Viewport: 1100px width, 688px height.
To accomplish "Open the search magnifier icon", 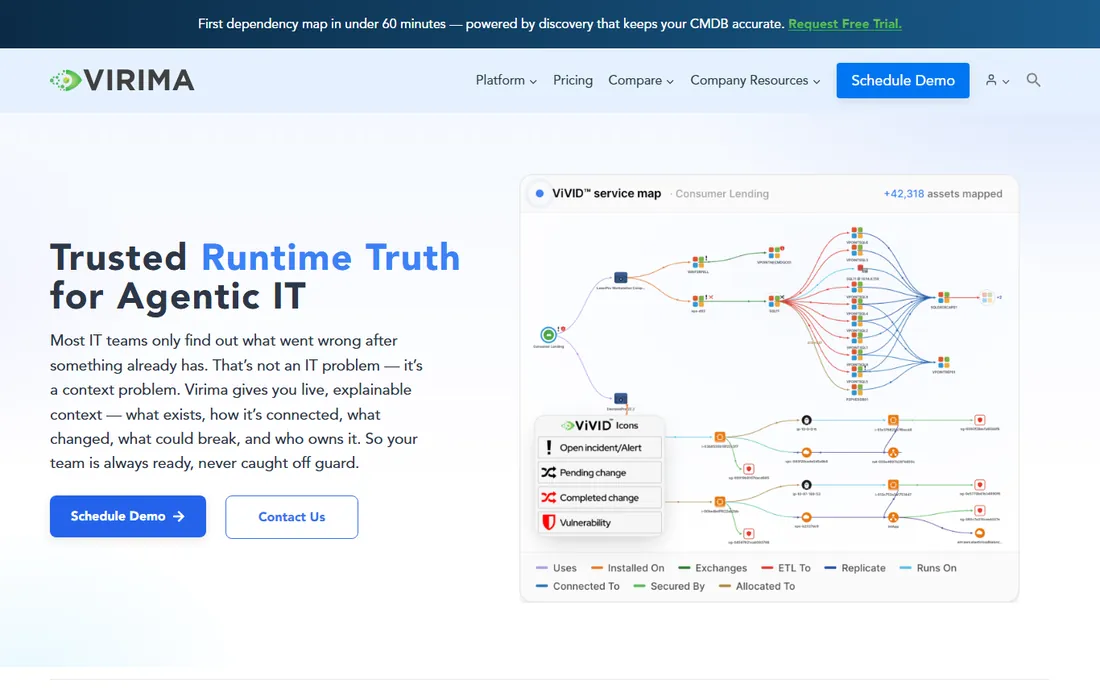I will [x=1033, y=80].
